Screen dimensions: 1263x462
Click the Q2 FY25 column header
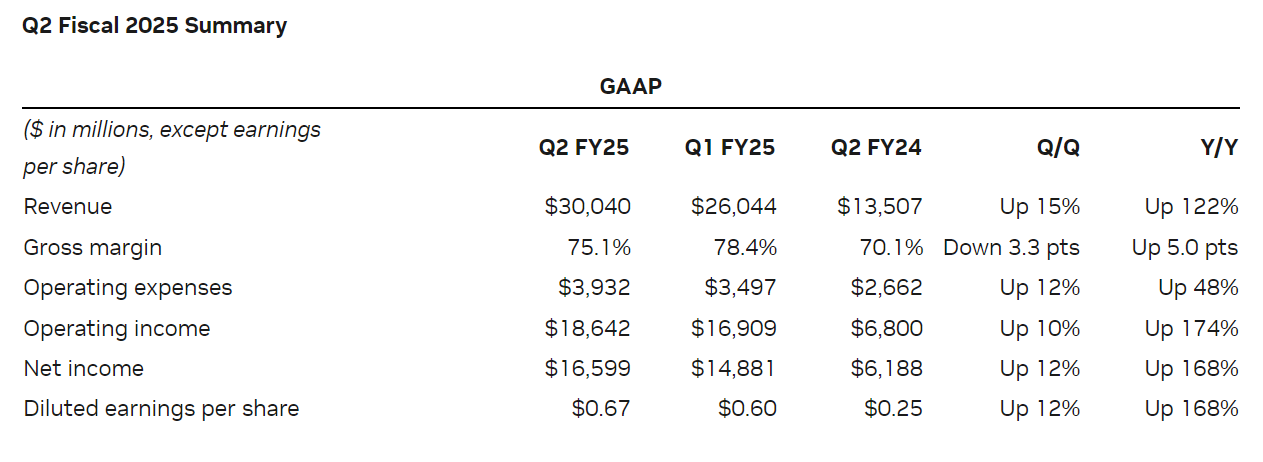pos(584,148)
